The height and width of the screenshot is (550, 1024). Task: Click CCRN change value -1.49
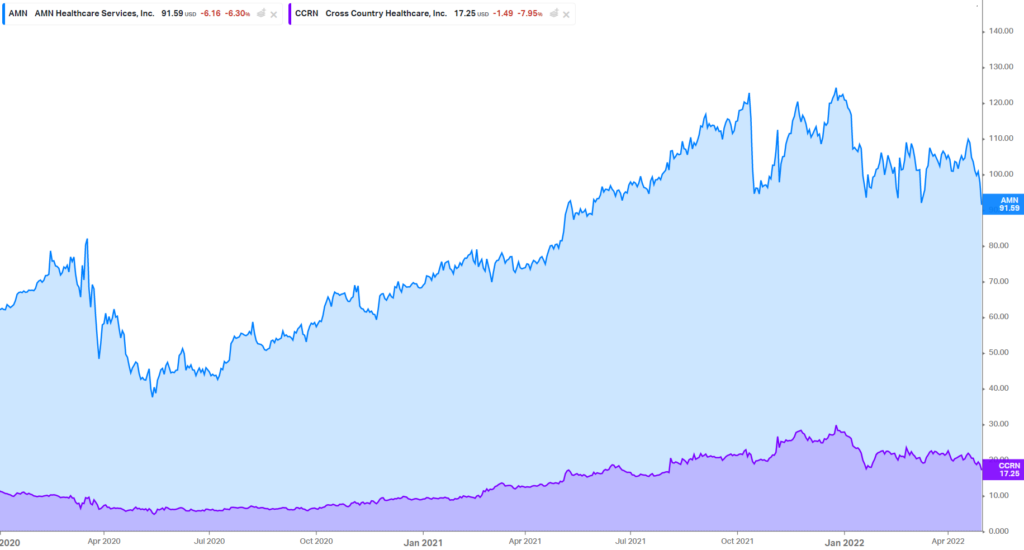[x=503, y=13]
